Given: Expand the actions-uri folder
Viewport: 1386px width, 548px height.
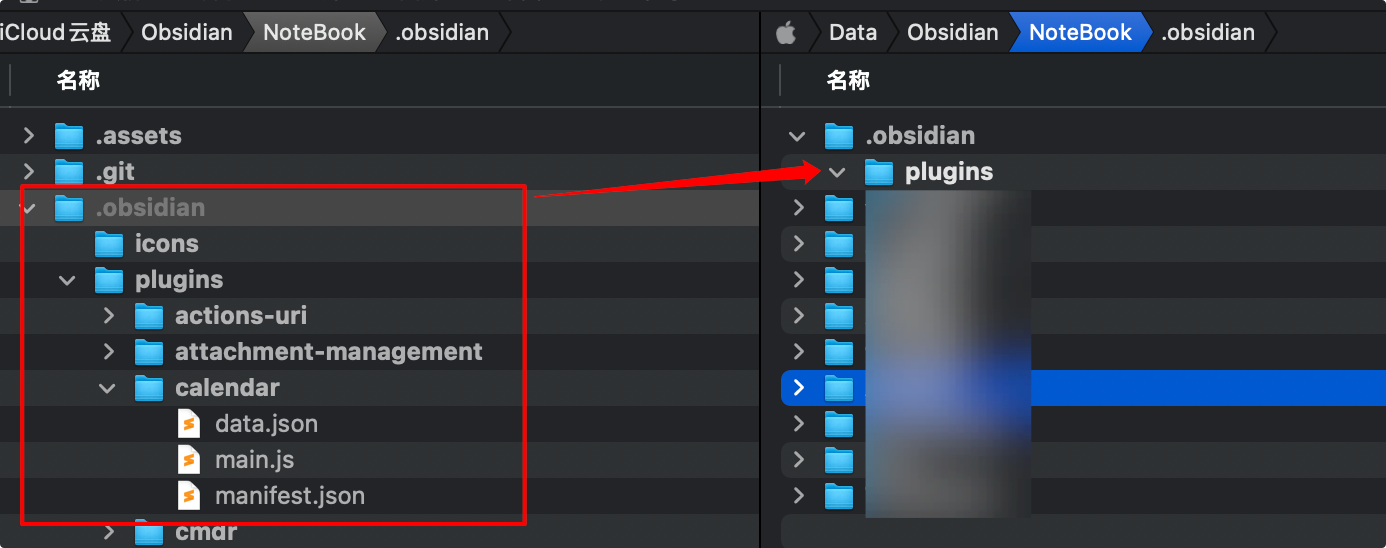Looking at the screenshot, I should 109,316.
